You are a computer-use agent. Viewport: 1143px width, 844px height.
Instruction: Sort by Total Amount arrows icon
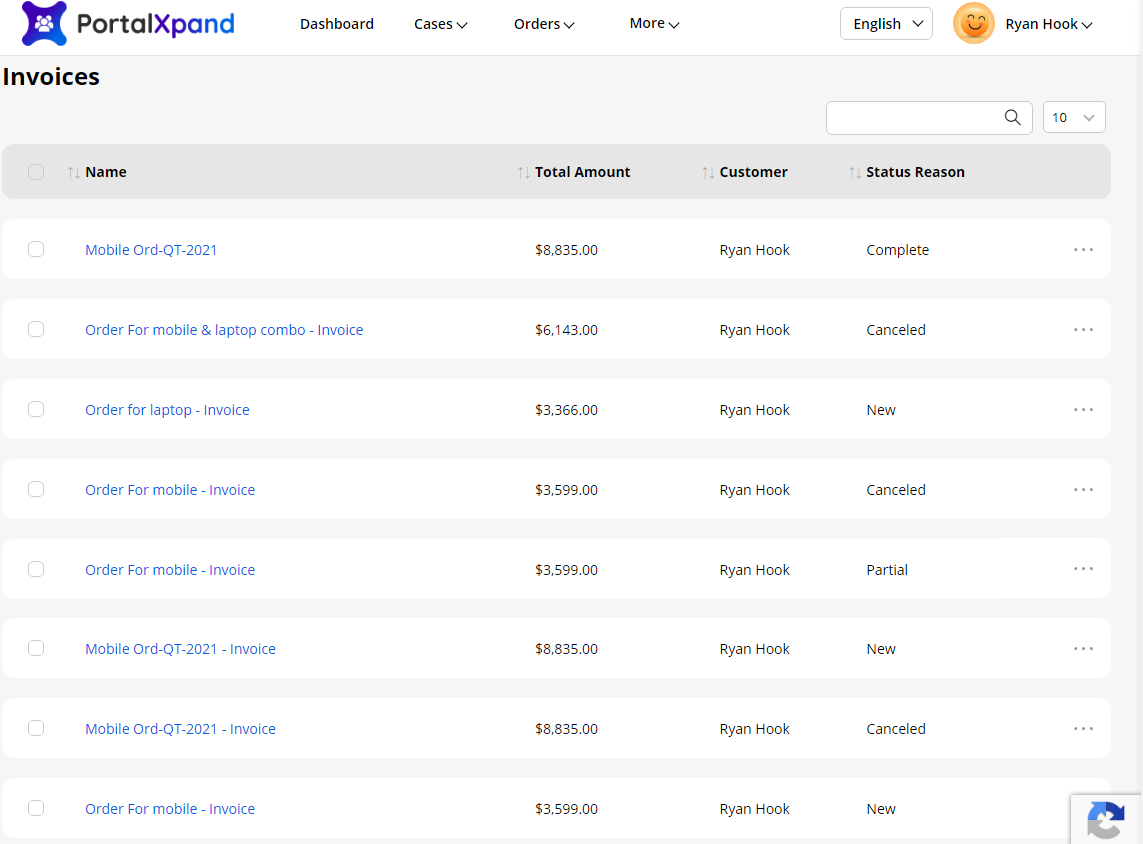tap(523, 173)
